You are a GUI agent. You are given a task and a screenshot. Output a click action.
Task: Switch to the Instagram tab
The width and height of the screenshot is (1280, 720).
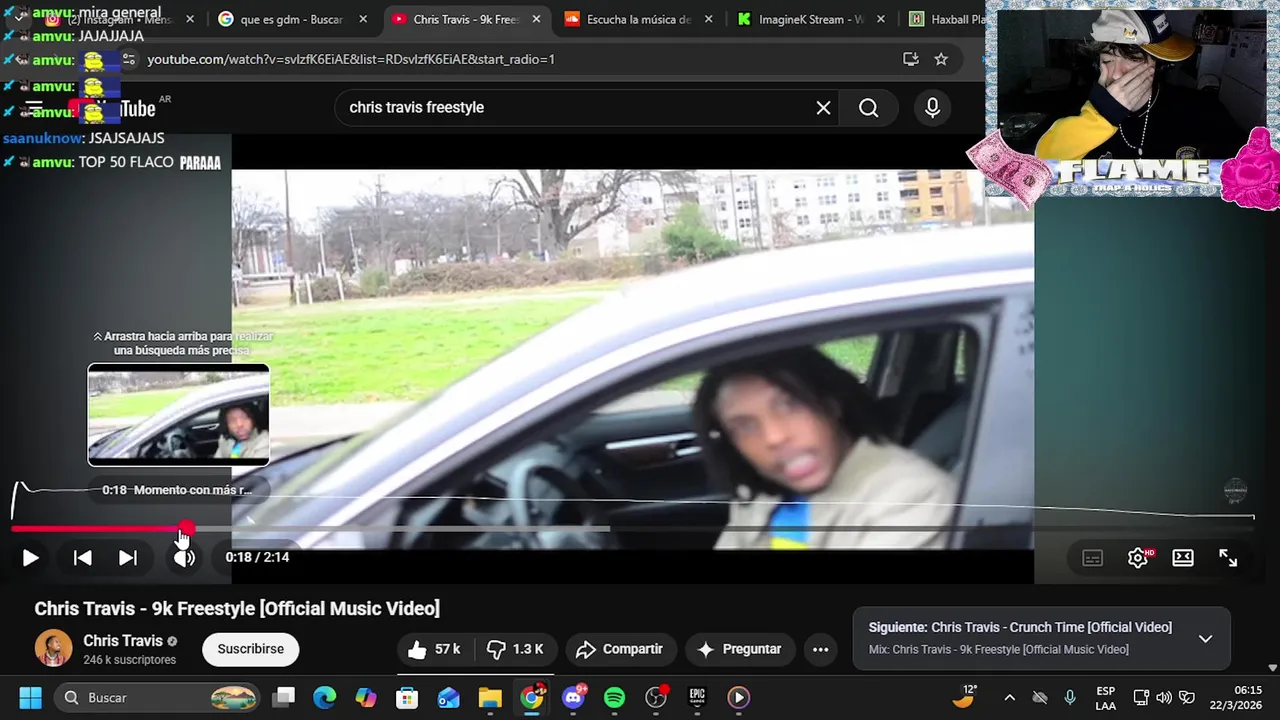tap(118, 19)
